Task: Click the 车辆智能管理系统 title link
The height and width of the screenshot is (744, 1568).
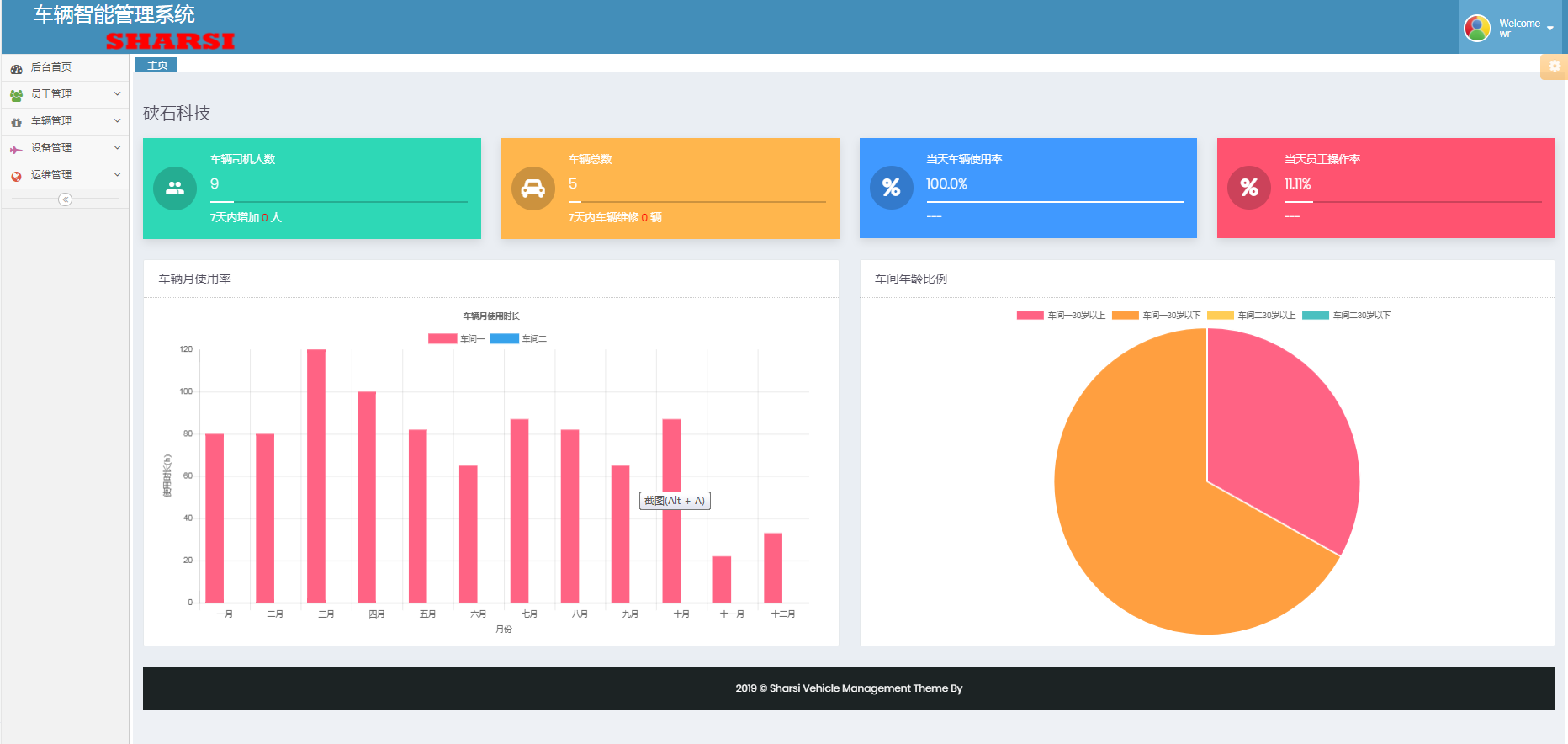Action: (114, 14)
